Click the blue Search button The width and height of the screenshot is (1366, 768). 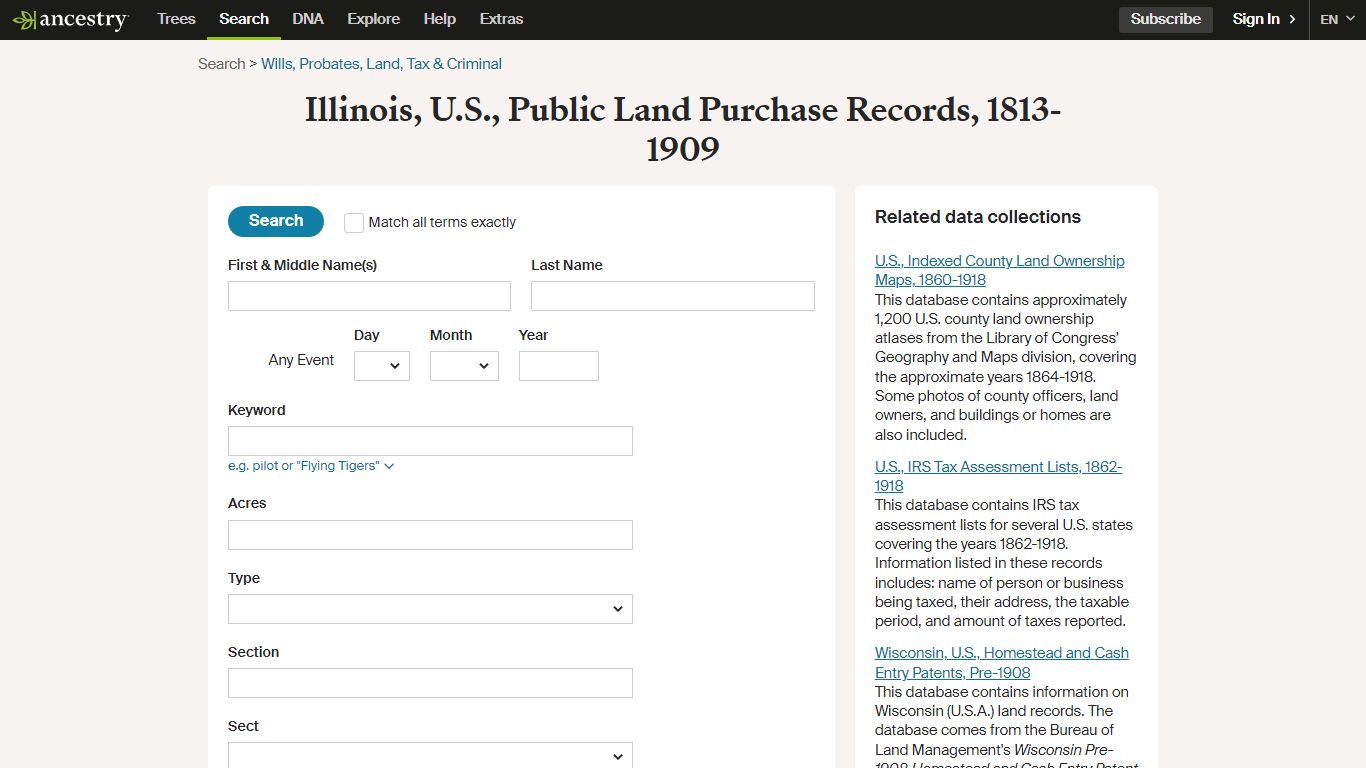(x=276, y=221)
